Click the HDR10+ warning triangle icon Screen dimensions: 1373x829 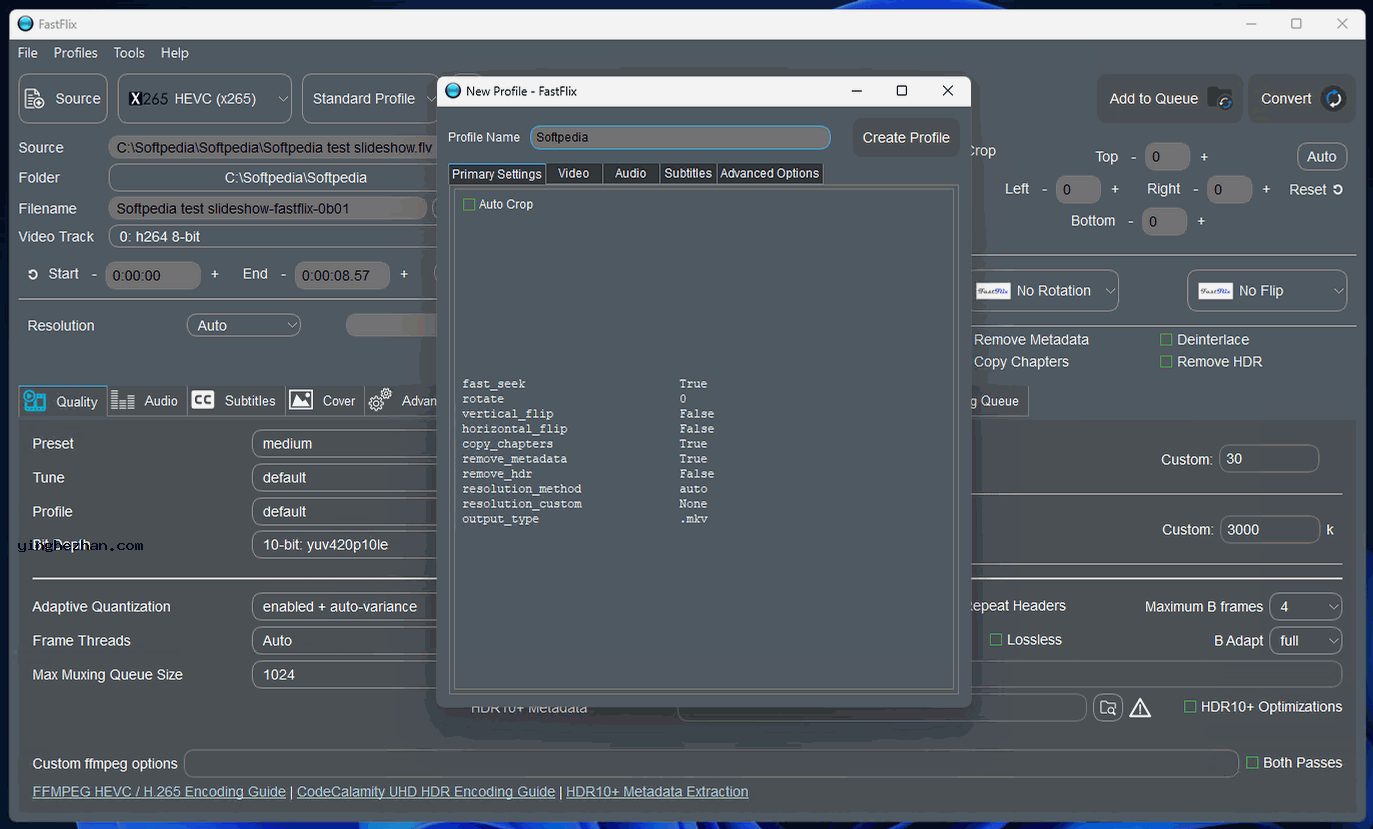coord(1140,708)
